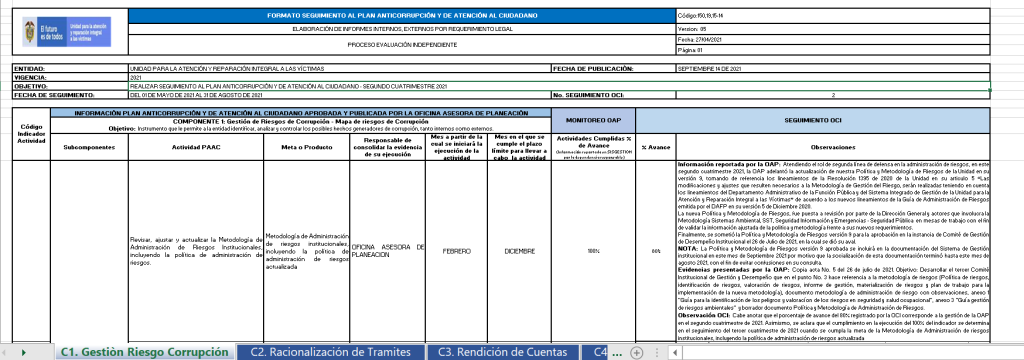1024x360 pixels.
Task: Show more sheet tabs via the ellipsis
Action: point(616,353)
